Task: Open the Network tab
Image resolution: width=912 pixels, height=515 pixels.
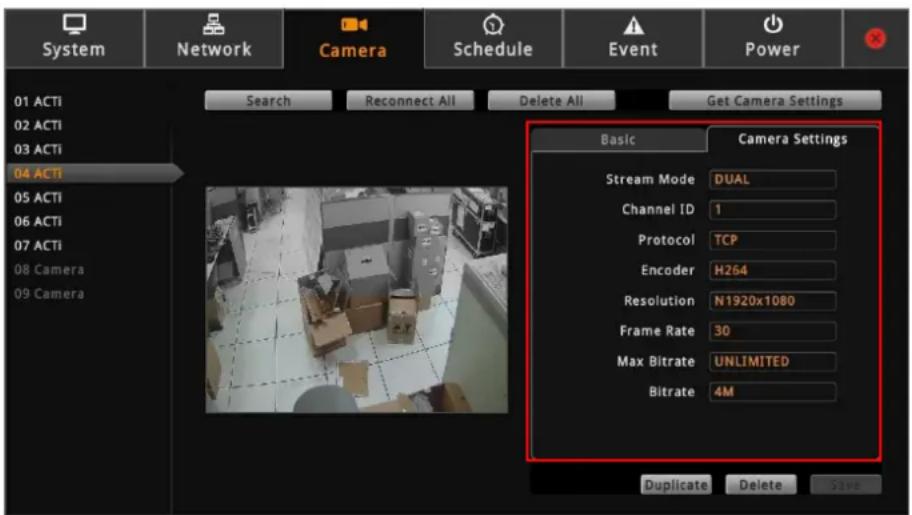Action: click(214, 38)
